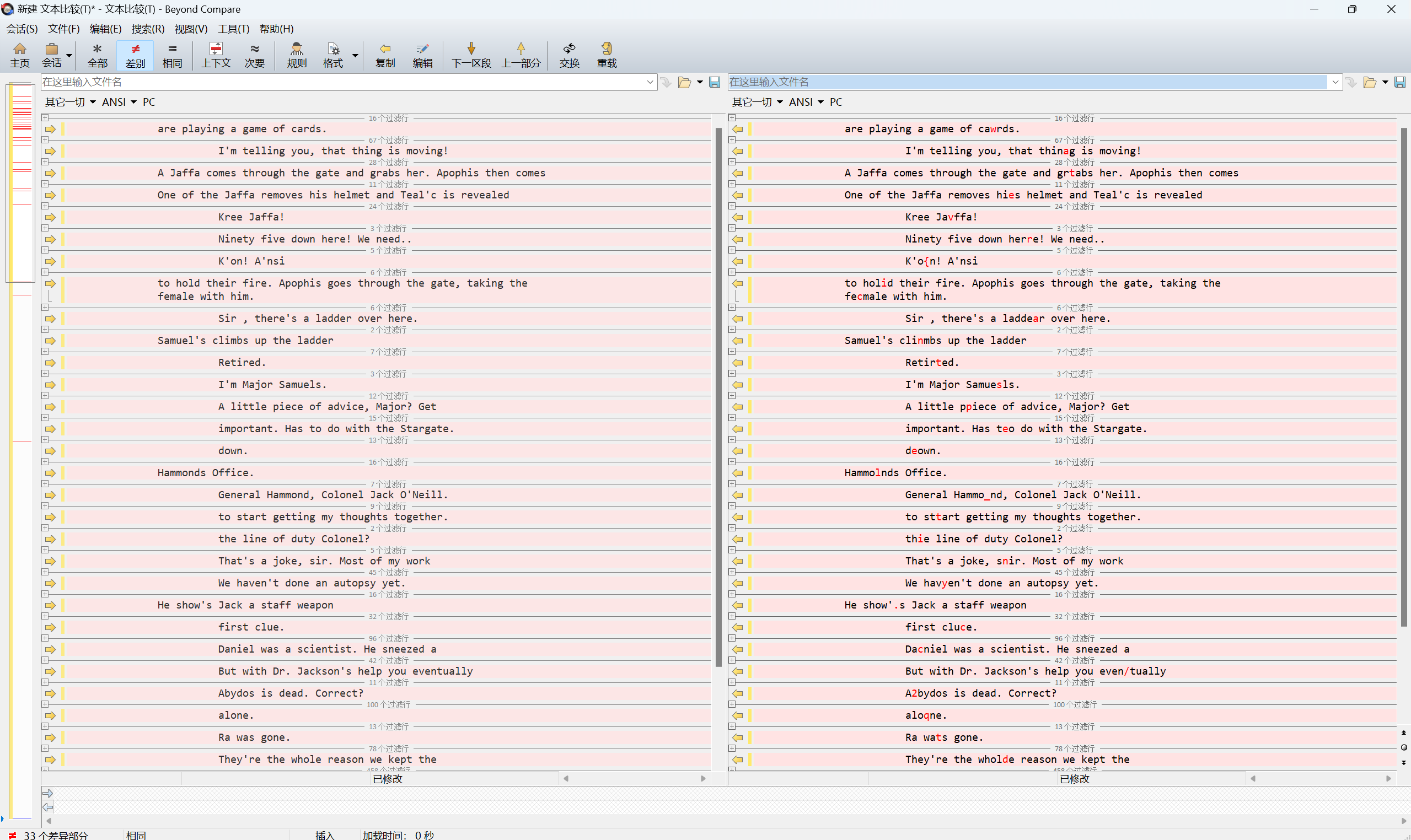
Task: Open the 会话 sessions toolbar icon
Action: tap(51, 55)
